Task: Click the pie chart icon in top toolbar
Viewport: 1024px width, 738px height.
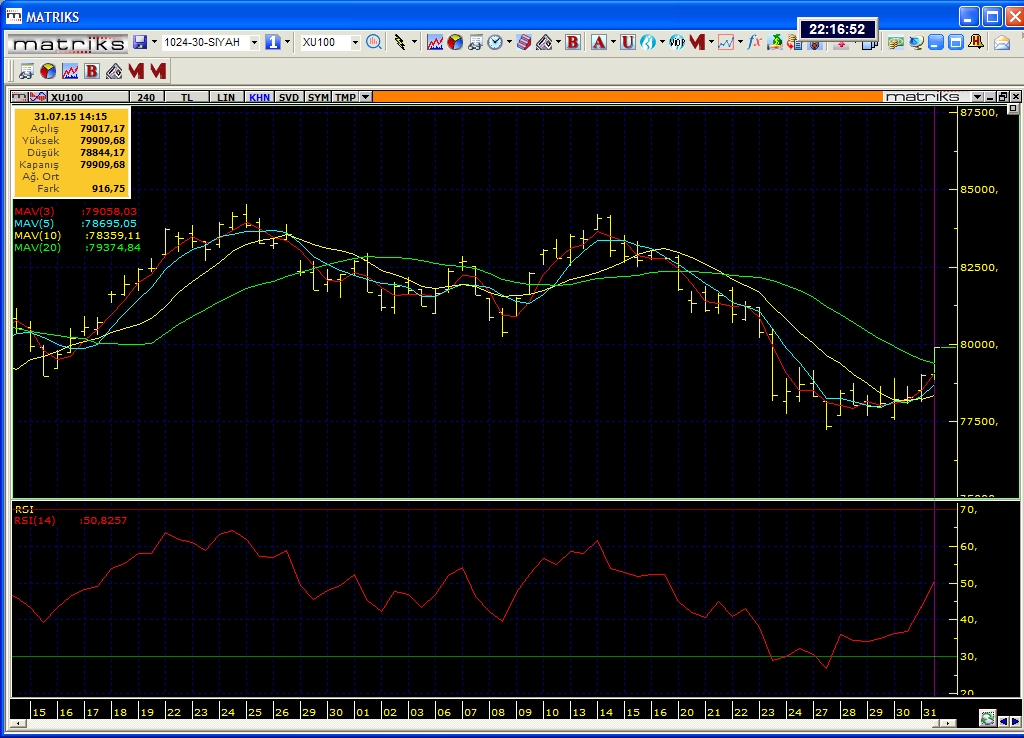Action: [455, 42]
